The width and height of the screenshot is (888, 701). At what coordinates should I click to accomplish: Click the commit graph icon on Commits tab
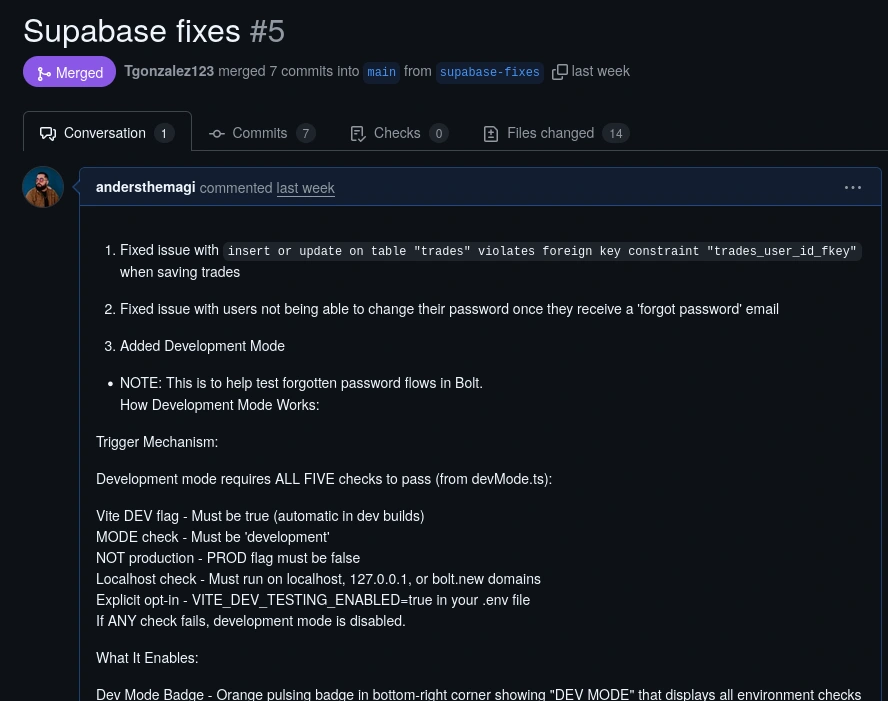click(217, 133)
